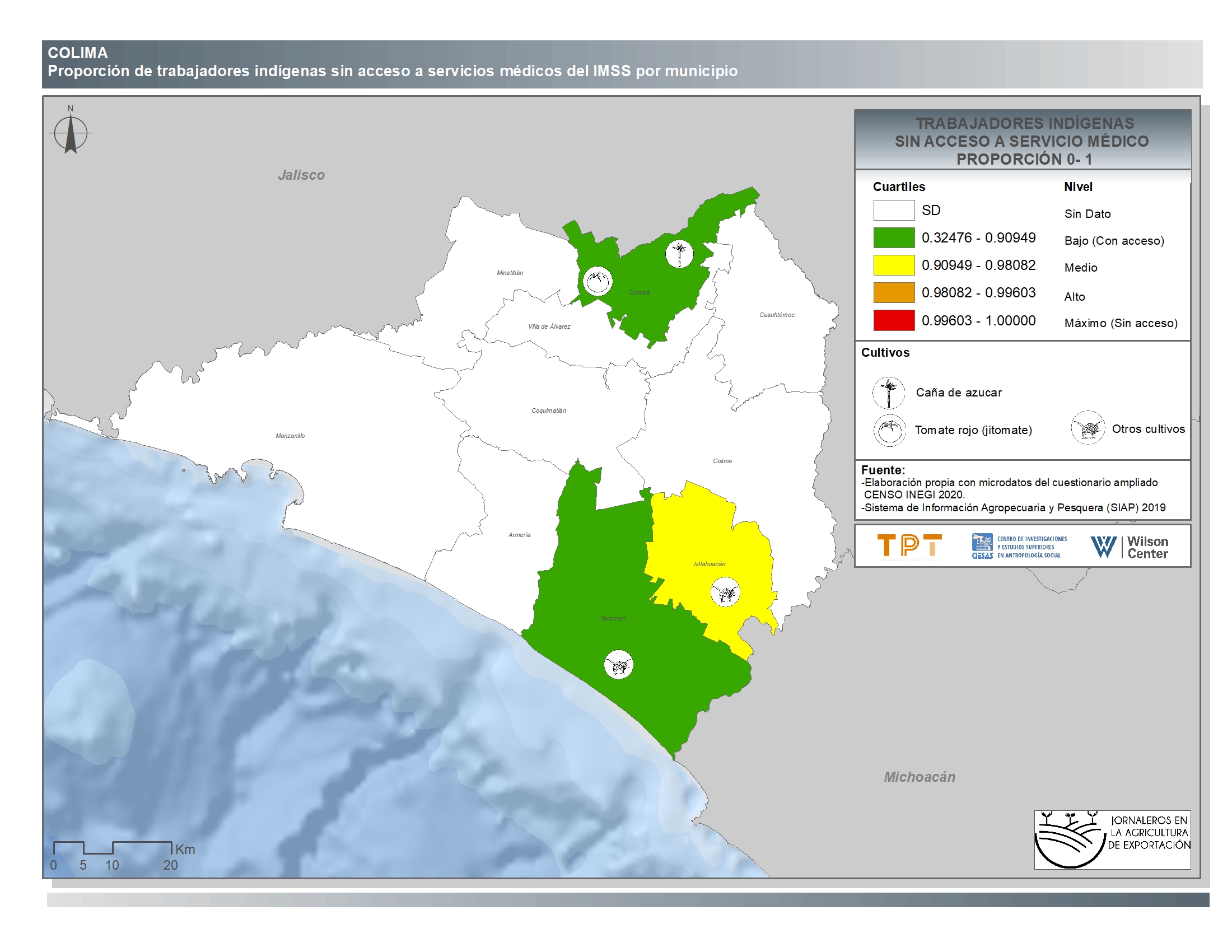This screenshot has width=1232, height=952.
Task: Click the Manzanillo municipality label
Action: pos(290,436)
